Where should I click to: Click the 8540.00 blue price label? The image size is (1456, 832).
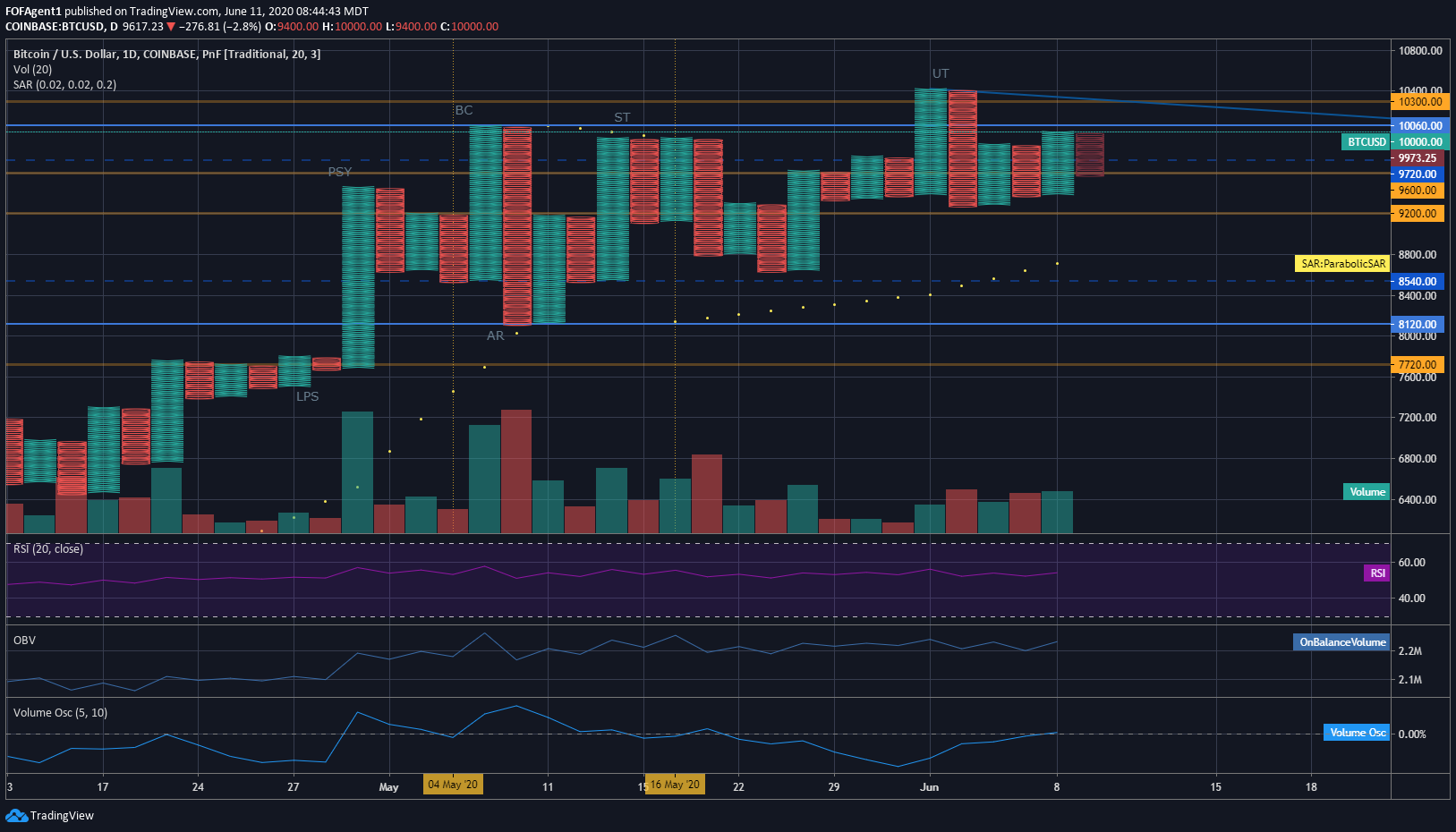click(x=1418, y=282)
